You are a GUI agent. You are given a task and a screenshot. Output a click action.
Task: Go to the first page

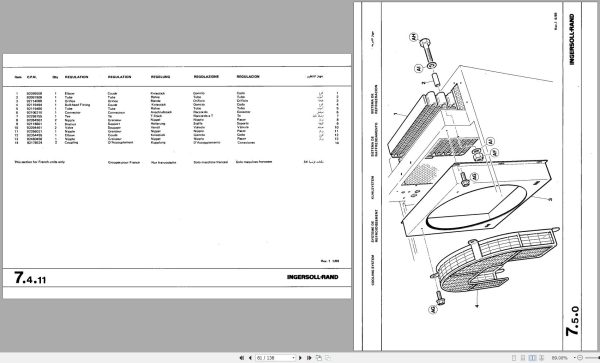click(x=241, y=358)
